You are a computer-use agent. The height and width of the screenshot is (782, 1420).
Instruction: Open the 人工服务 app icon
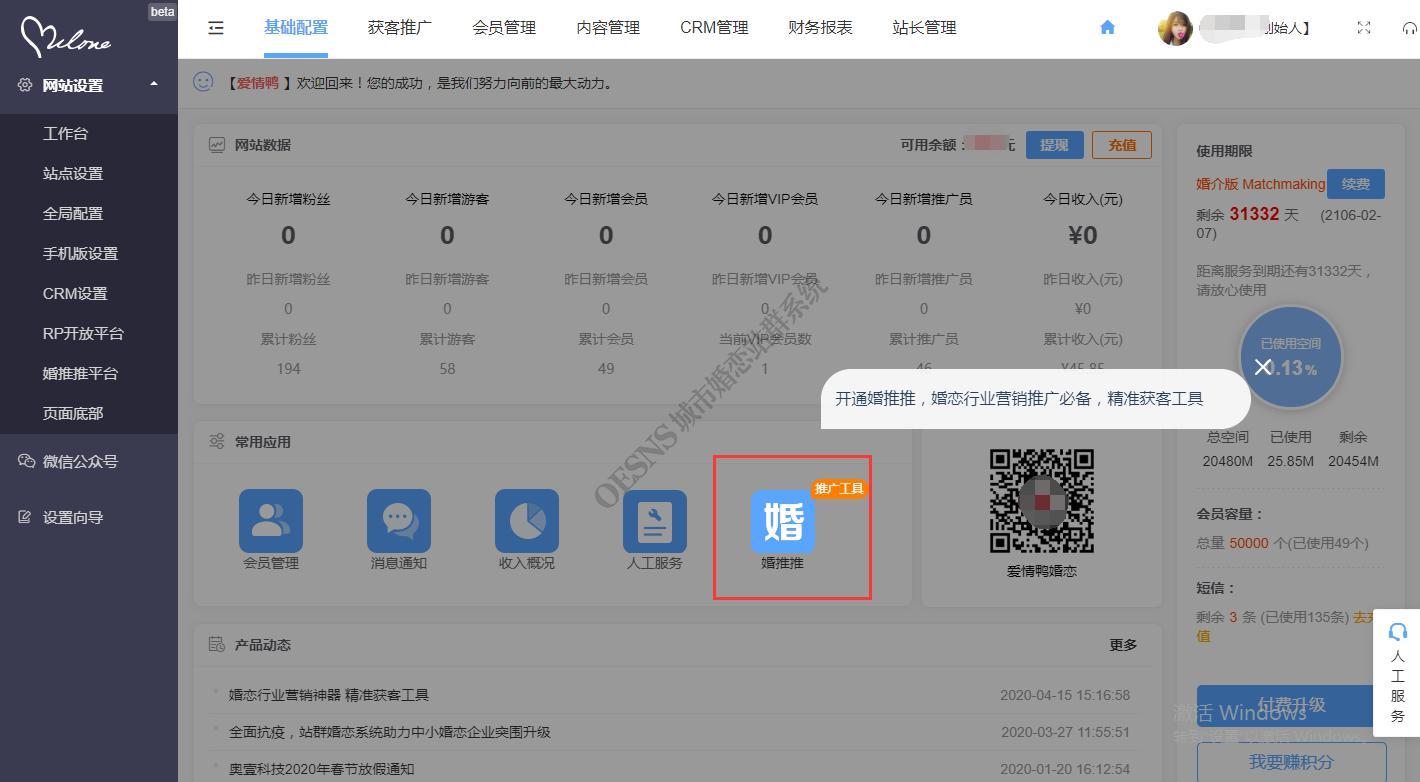(x=655, y=520)
